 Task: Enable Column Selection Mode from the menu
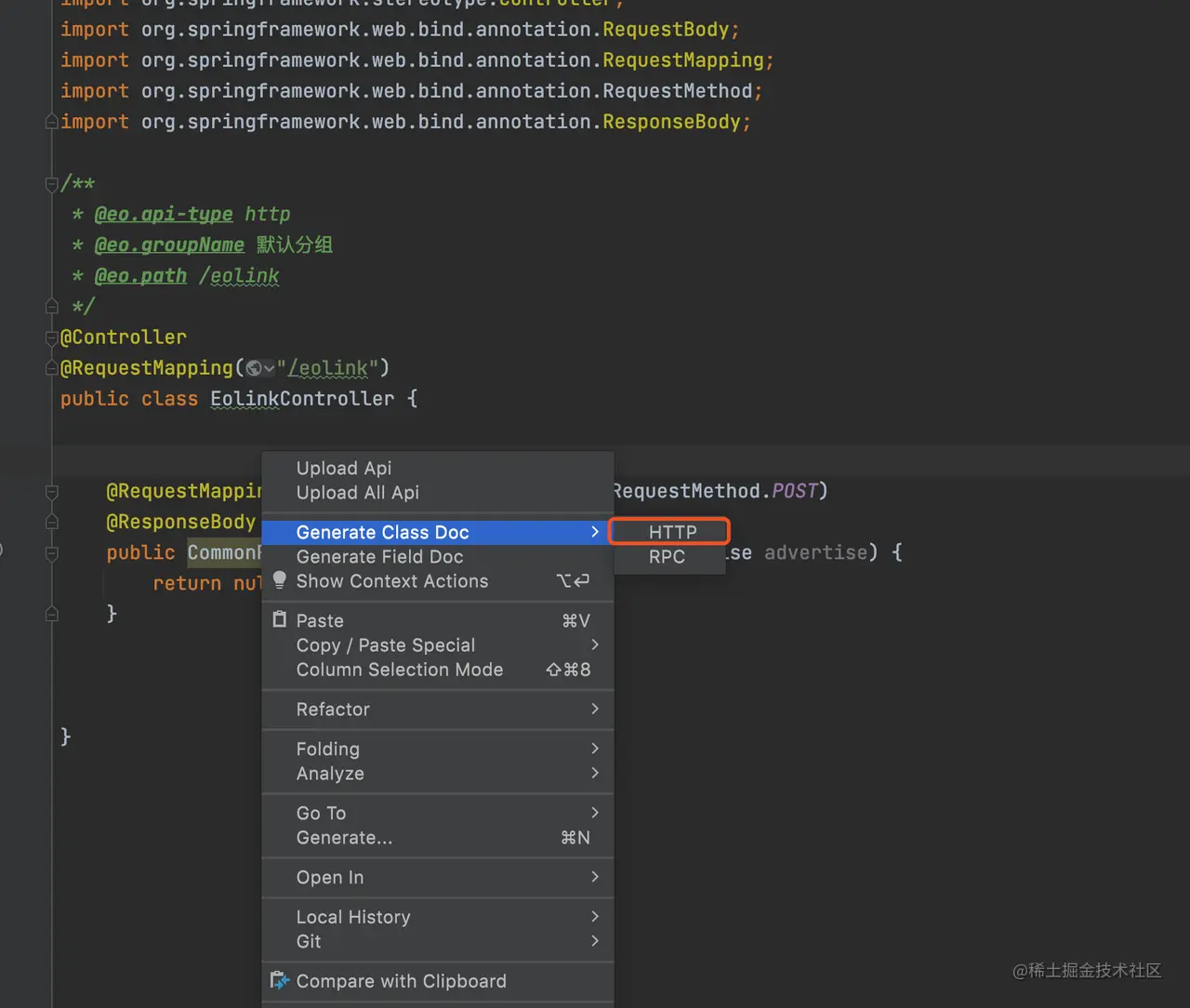(438, 670)
